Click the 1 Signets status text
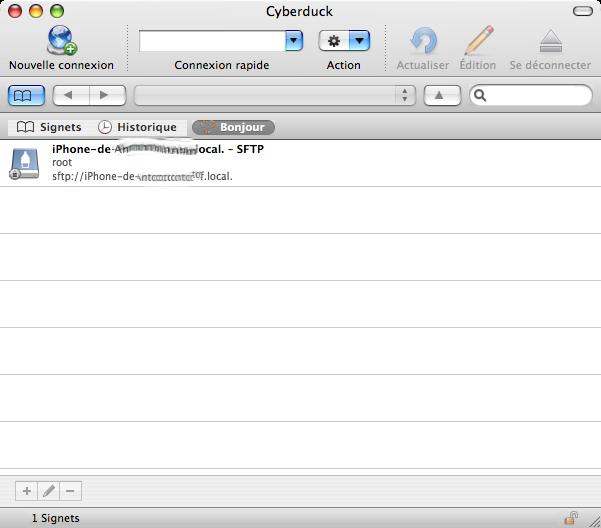Screen dimensions: 601x528 click(x=56, y=518)
